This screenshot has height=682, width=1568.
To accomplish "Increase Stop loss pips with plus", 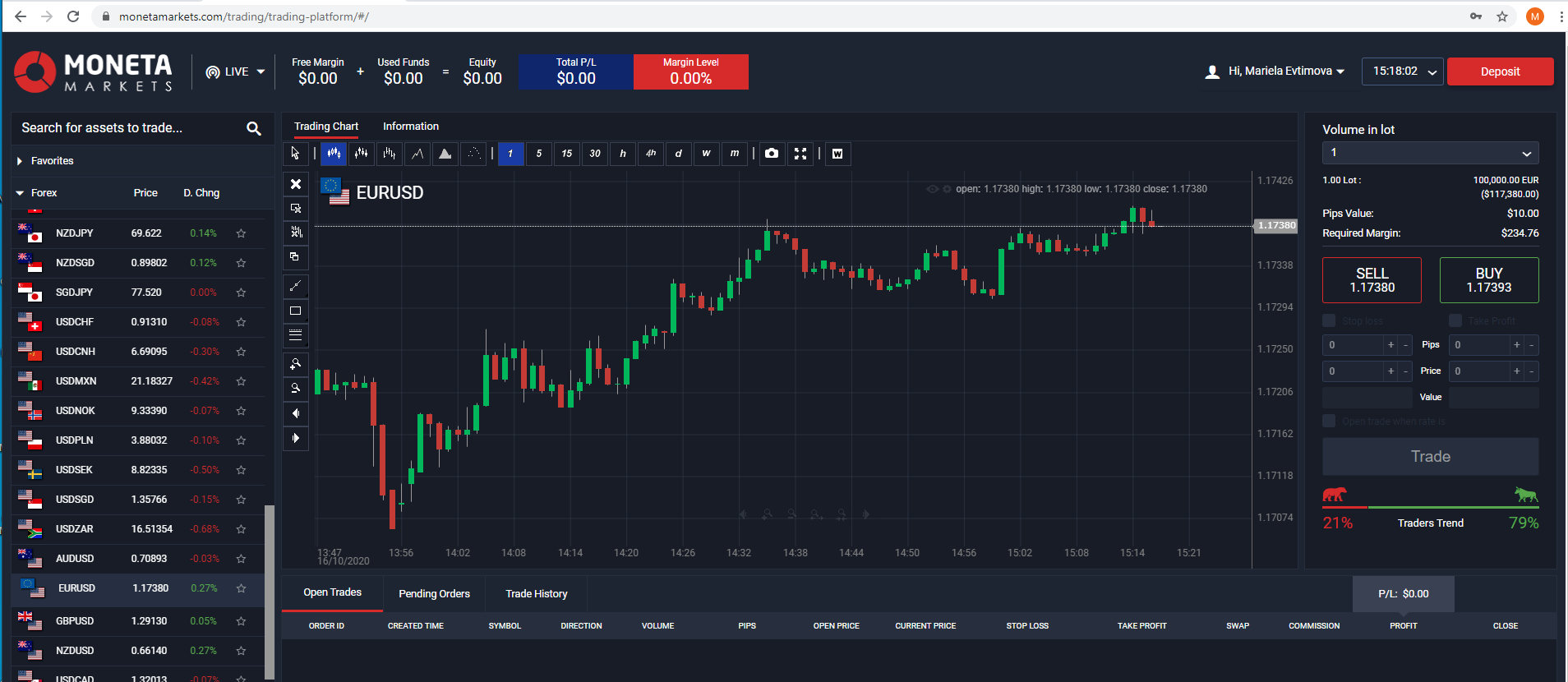I will pyautogui.click(x=1390, y=345).
